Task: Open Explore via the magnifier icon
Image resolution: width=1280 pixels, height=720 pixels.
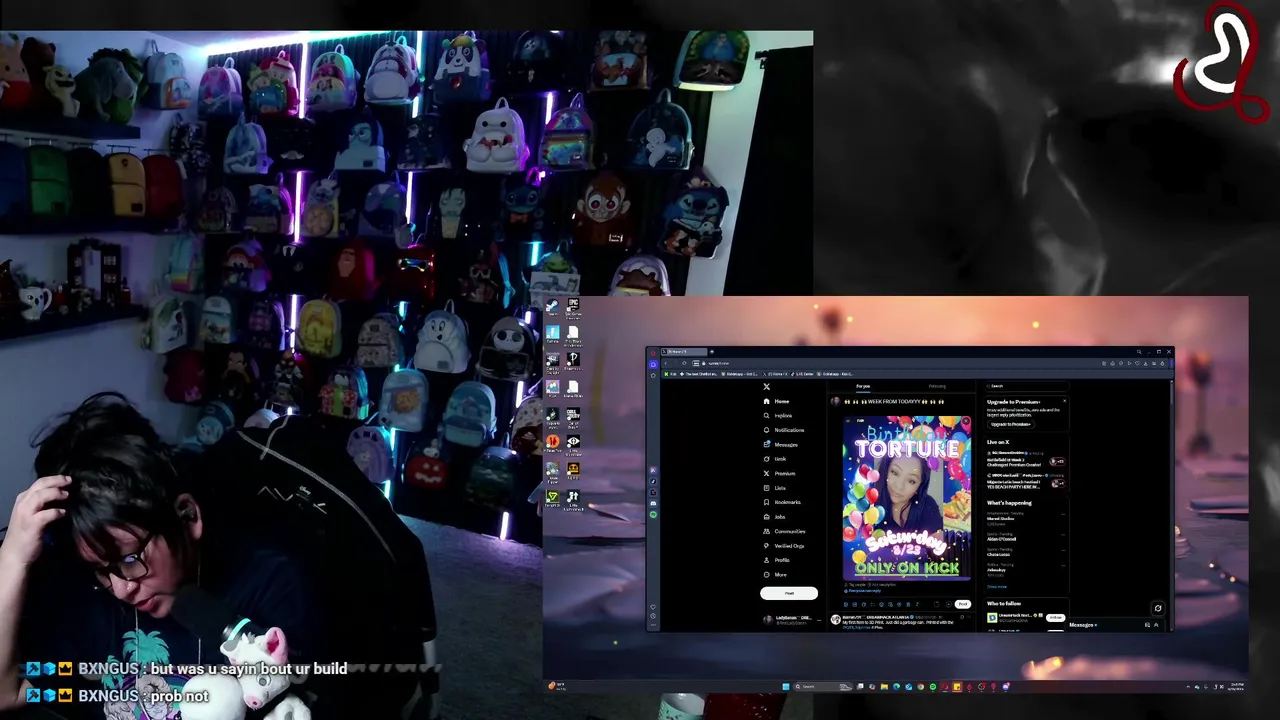Action: click(x=766, y=415)
